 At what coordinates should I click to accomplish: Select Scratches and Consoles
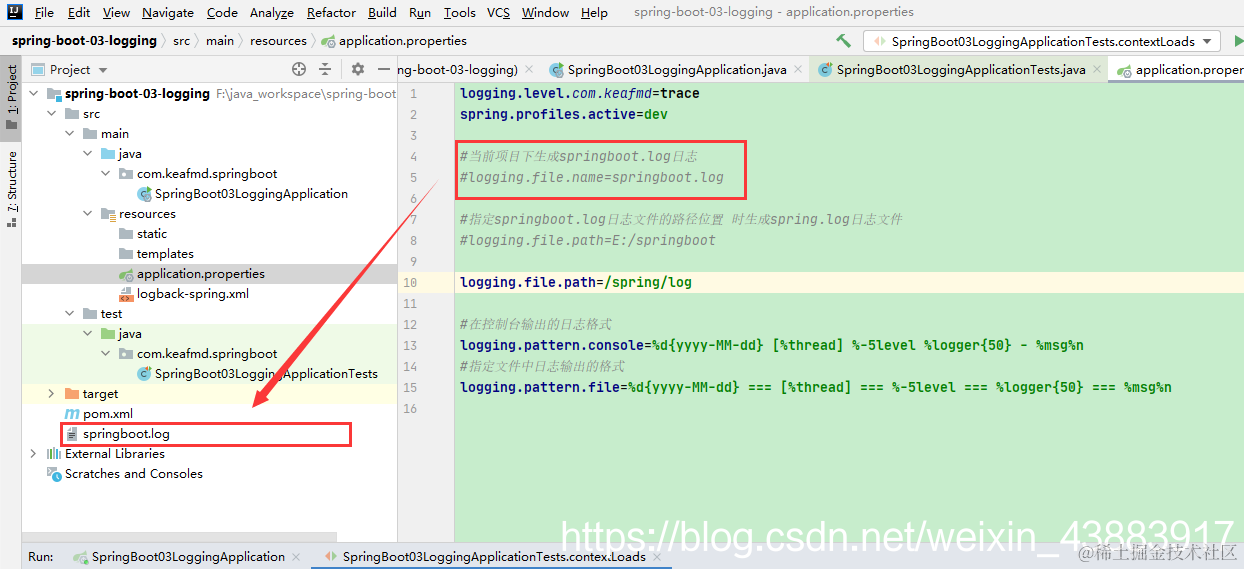pyautogui.click(x=133, y=474)
